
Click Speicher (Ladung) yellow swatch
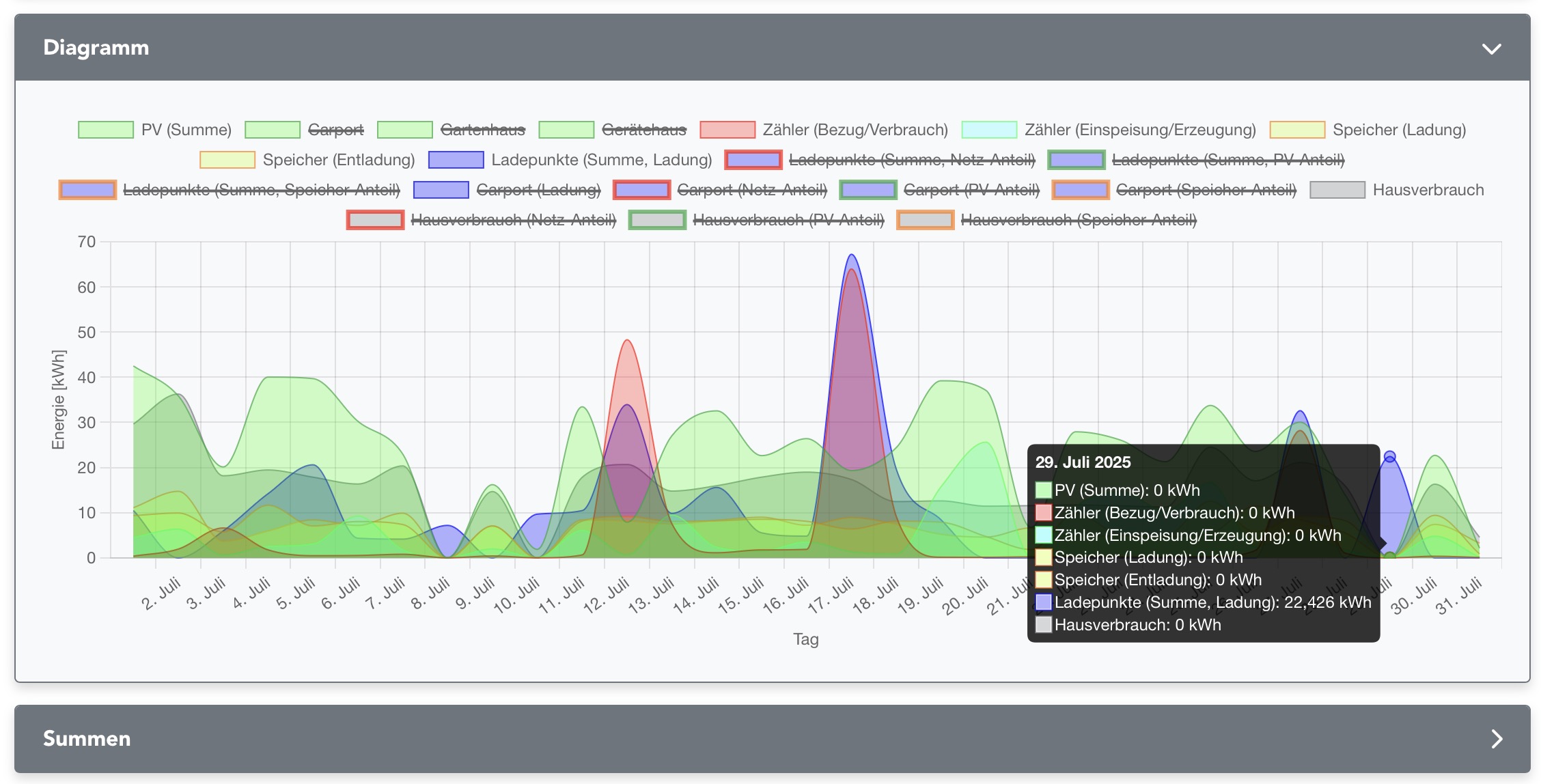point(1296,130)
